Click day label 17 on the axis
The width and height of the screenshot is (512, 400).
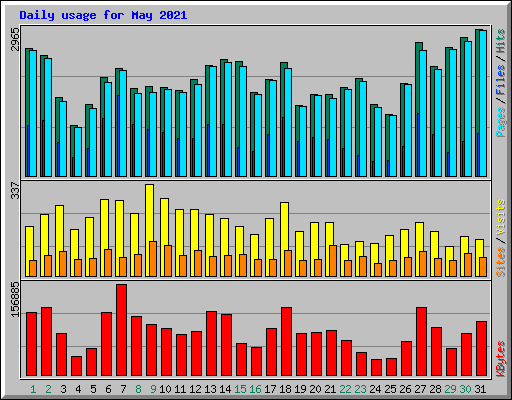[x=270, y=389]
